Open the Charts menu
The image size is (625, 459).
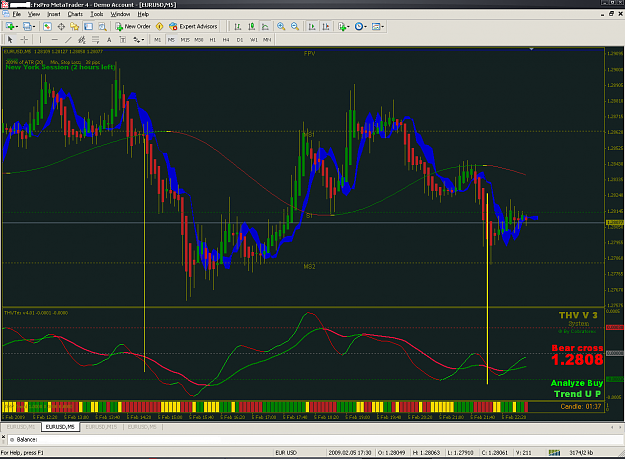click(75, 14)
